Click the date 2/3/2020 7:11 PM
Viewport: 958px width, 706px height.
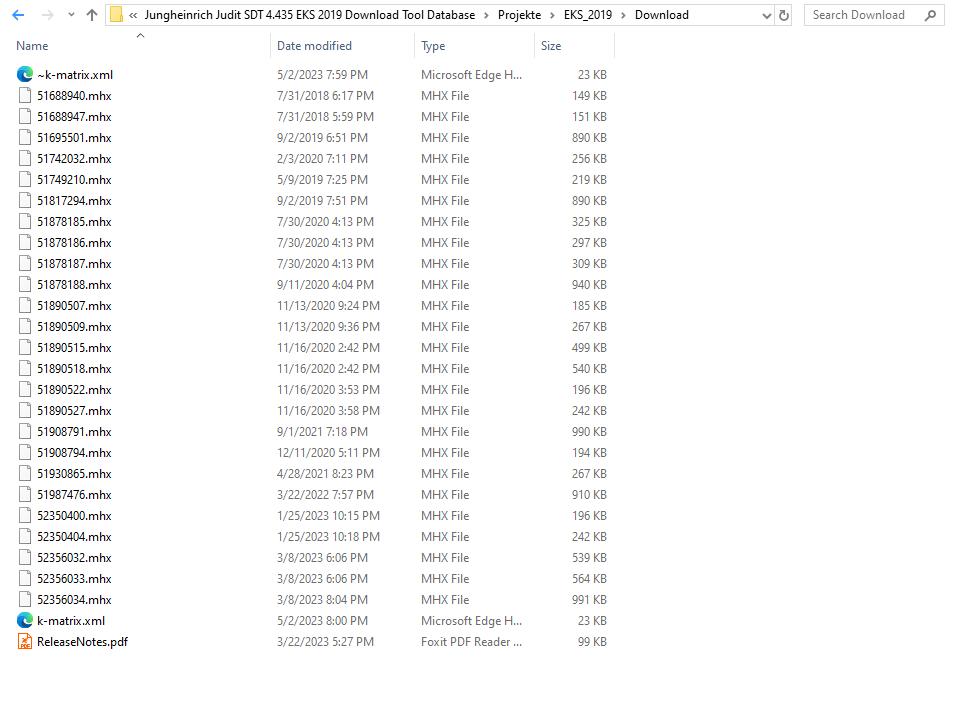coord(322,159)
